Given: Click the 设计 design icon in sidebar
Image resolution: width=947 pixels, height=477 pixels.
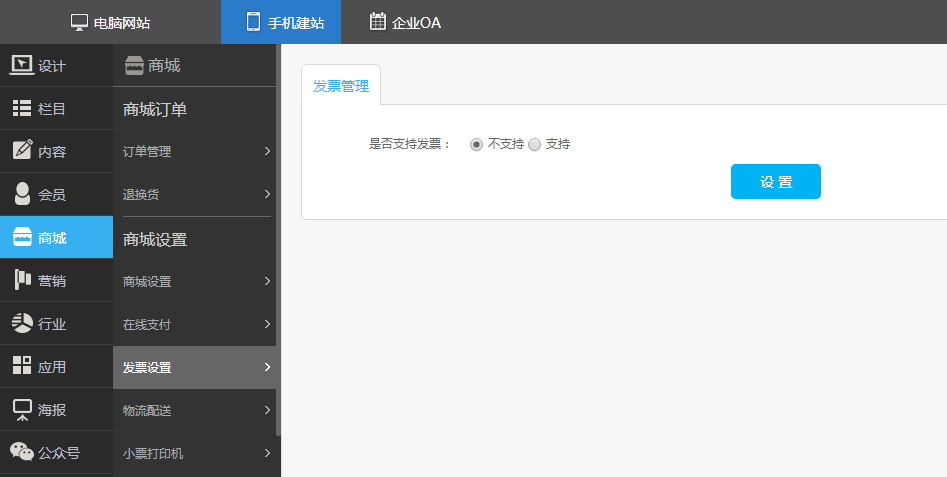Looking at the screenshot, I should pyautogui.click(x=22, y=66).
